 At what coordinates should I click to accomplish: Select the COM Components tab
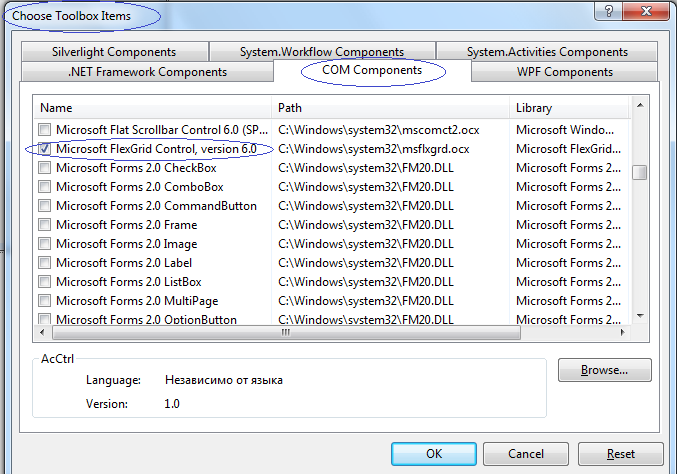point(372,70)
